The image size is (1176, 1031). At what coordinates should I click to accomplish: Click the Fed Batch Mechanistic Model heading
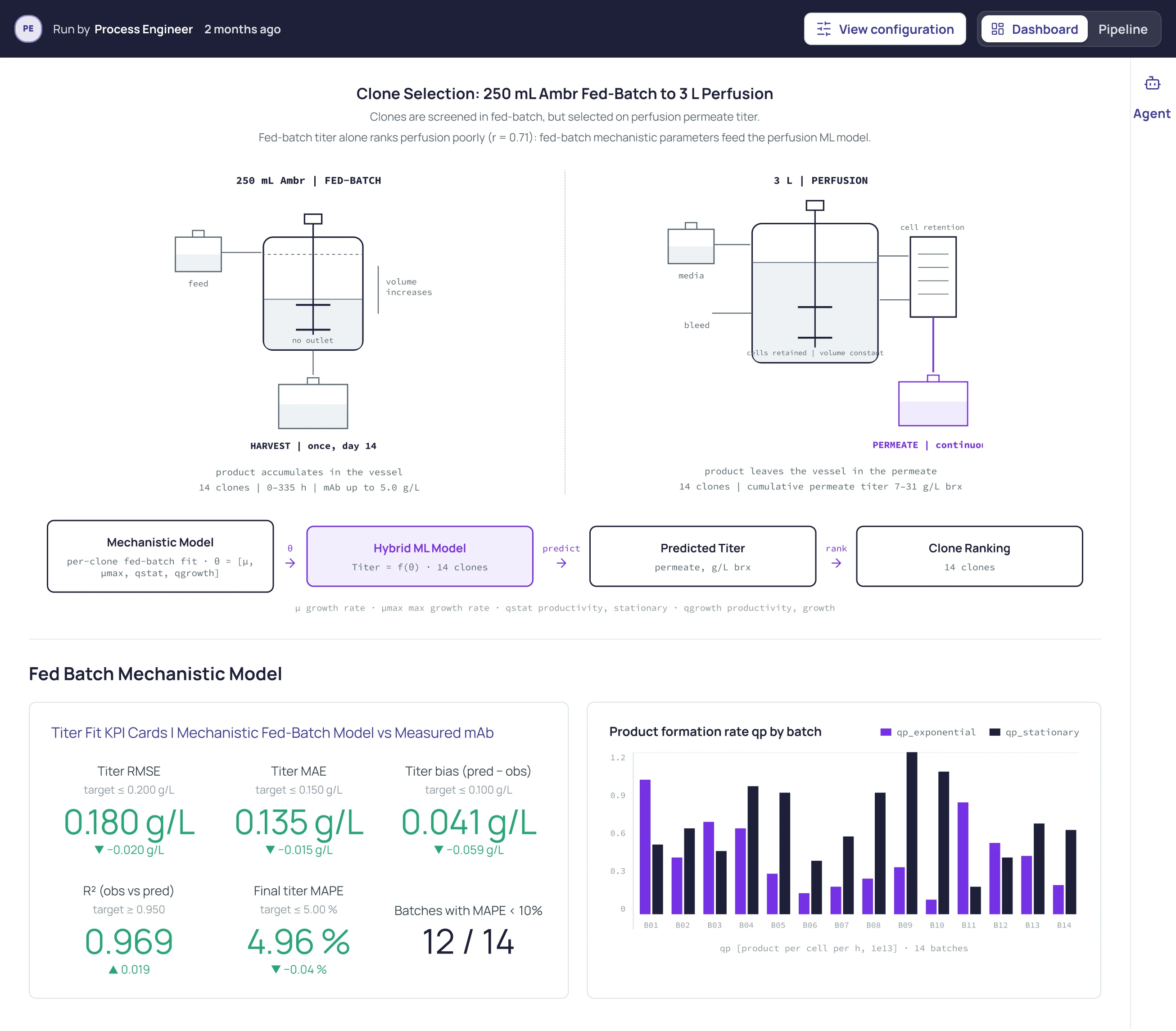155,674
